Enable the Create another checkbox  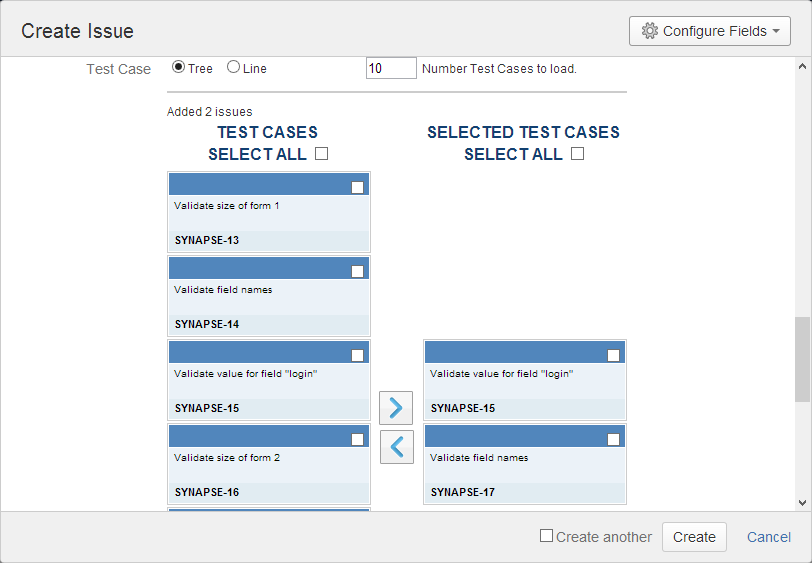(546, 536)
